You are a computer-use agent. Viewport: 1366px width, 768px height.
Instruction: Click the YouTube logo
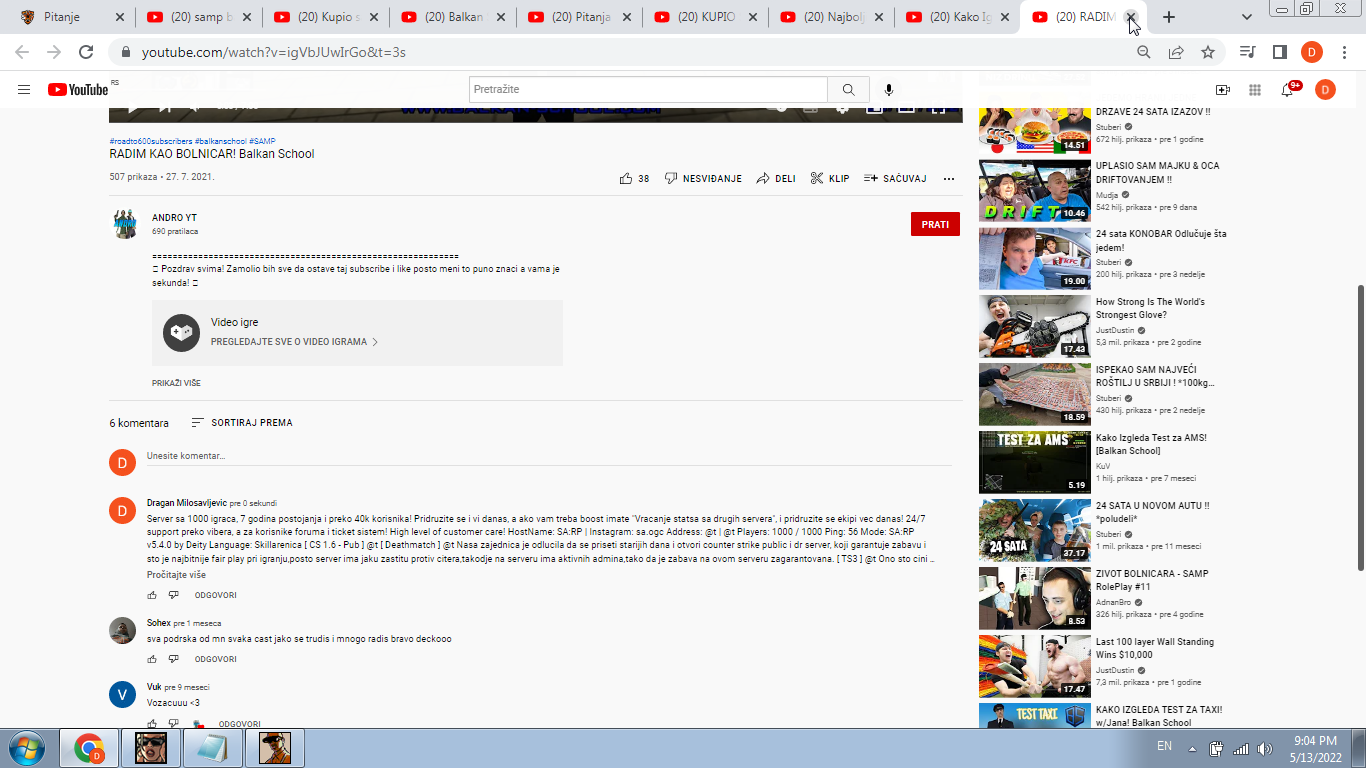(78, 90)
